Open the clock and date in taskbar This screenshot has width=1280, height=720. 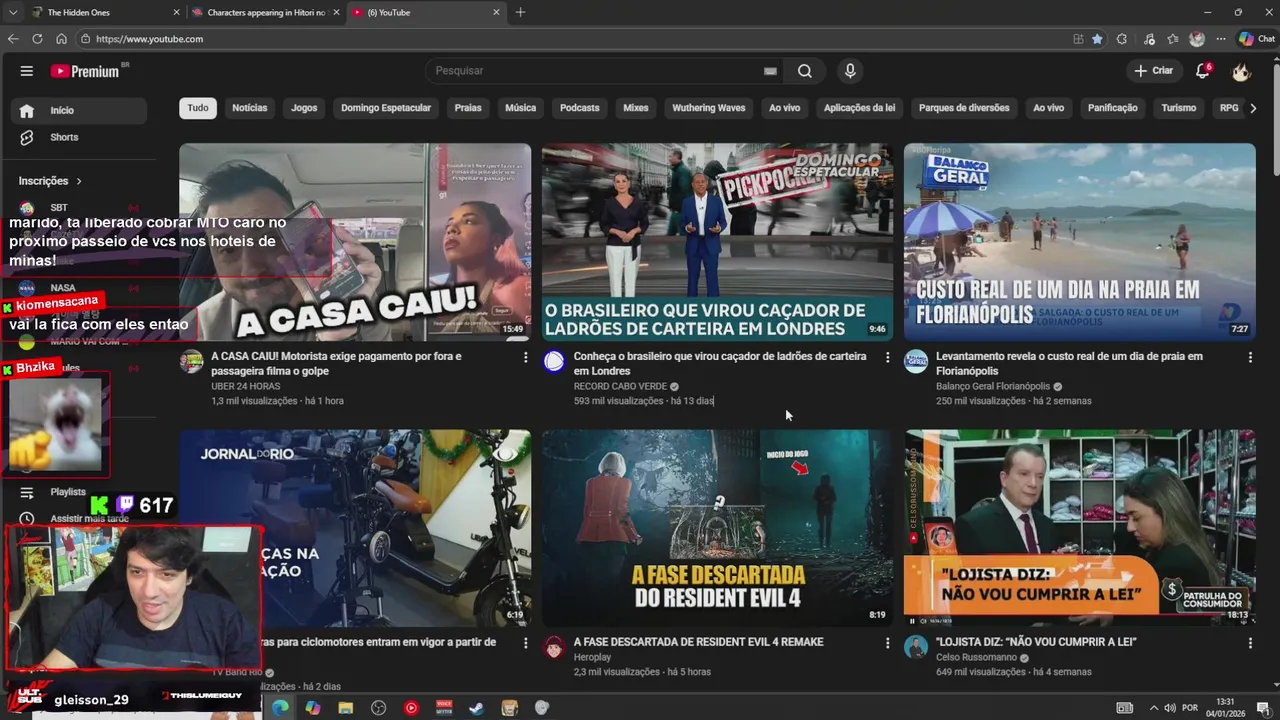pyautogui.click(x=1225, y=707)
